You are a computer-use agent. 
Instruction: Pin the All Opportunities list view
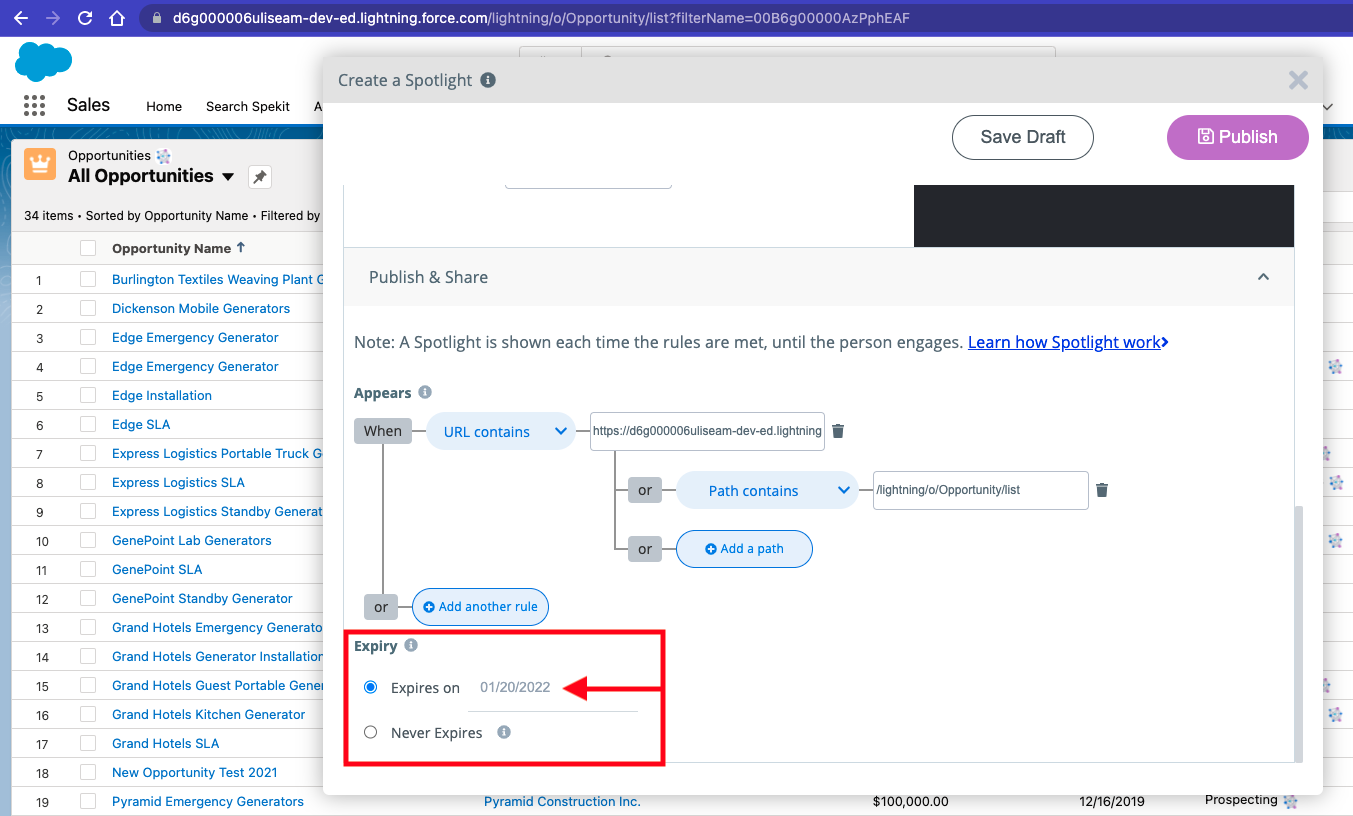click(259, 177)
